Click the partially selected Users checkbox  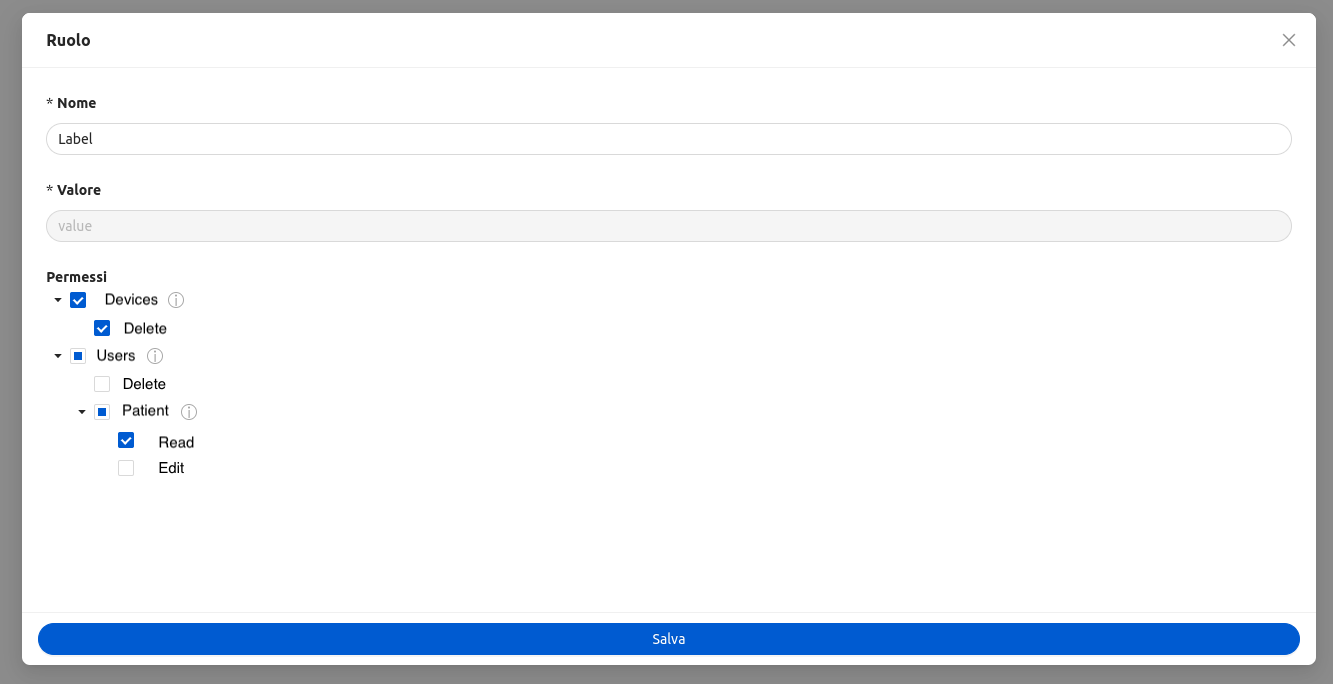(78, 355)
